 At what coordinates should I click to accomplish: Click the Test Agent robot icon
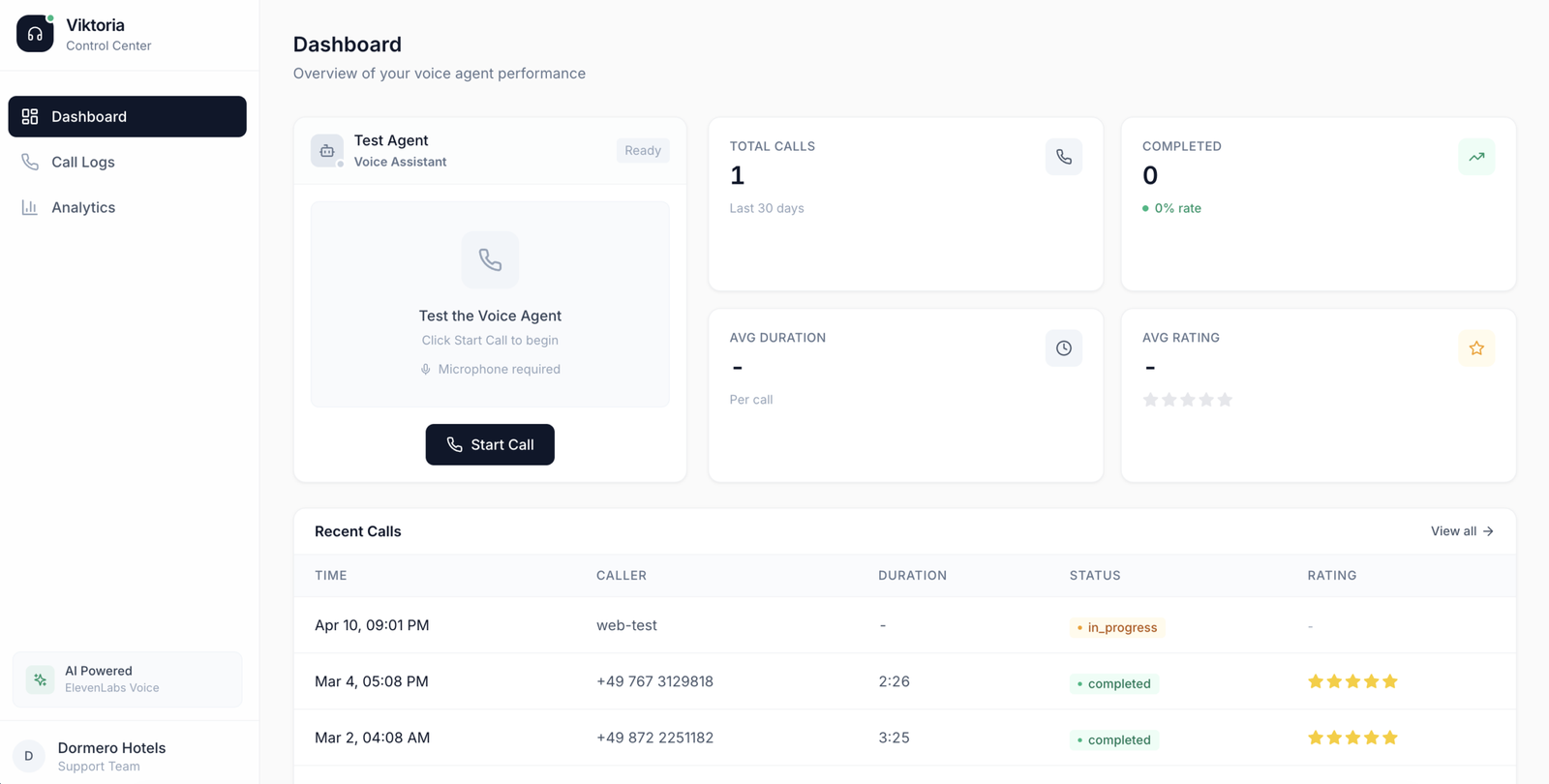[x=327, y=151]
